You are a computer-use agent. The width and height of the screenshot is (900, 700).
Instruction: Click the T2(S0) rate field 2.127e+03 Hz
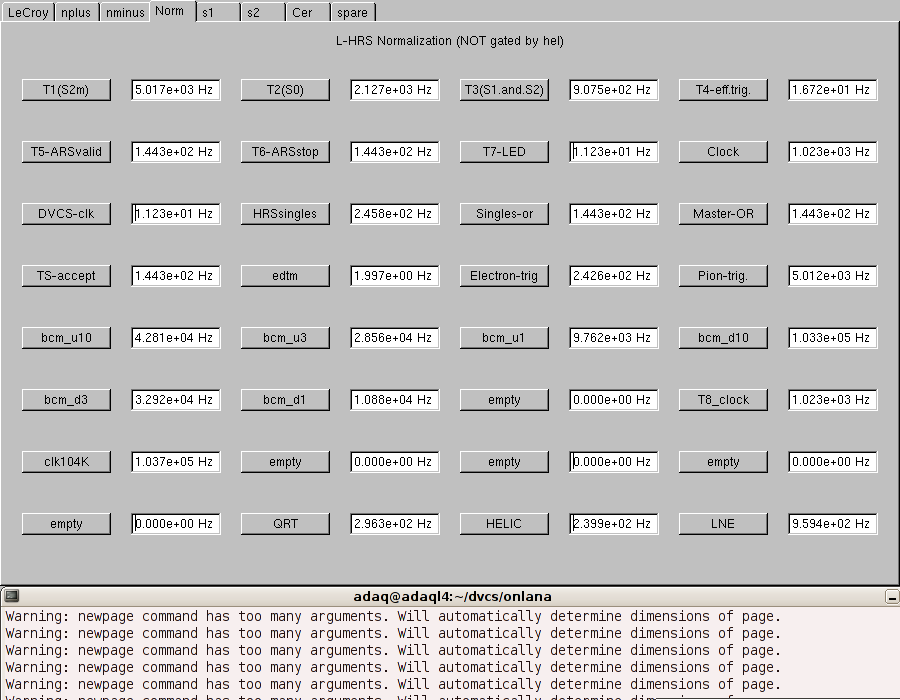pos(395,90)
